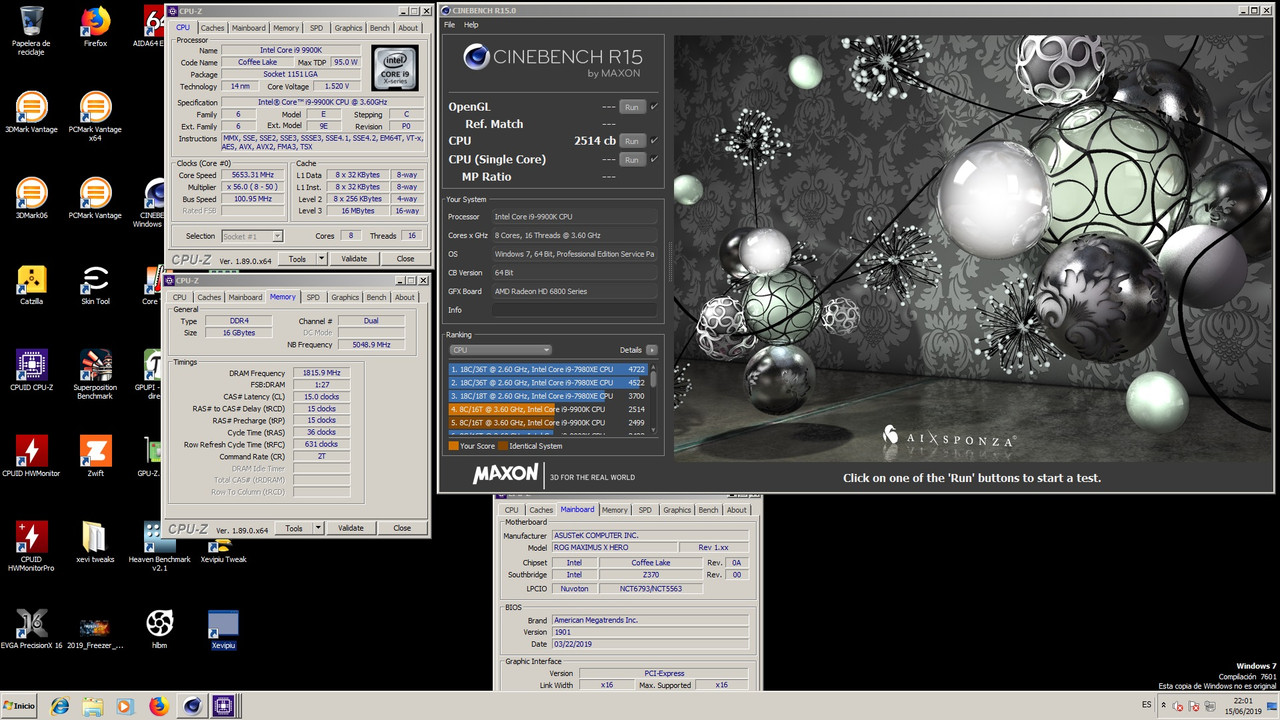Screen dimensions: 1280x720
Task: Toggle the CPU (Single Core) test checkmark
Action: click(x=654, y=159)
